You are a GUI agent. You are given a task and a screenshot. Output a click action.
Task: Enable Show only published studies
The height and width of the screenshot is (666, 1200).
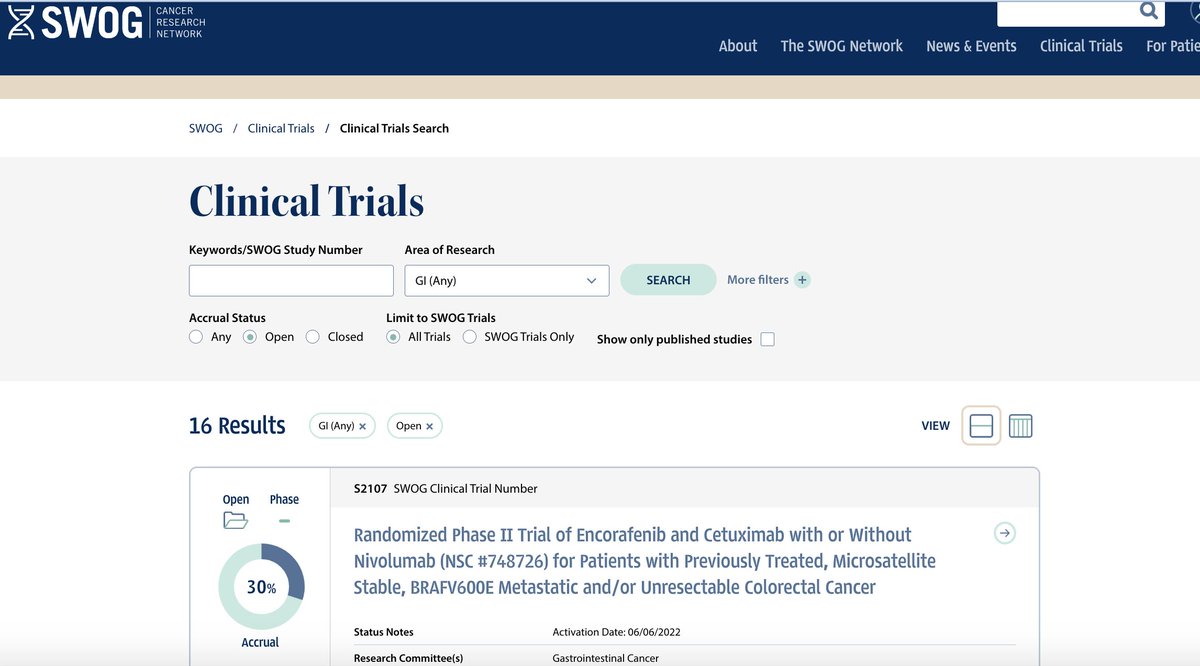tap(767, 339)
